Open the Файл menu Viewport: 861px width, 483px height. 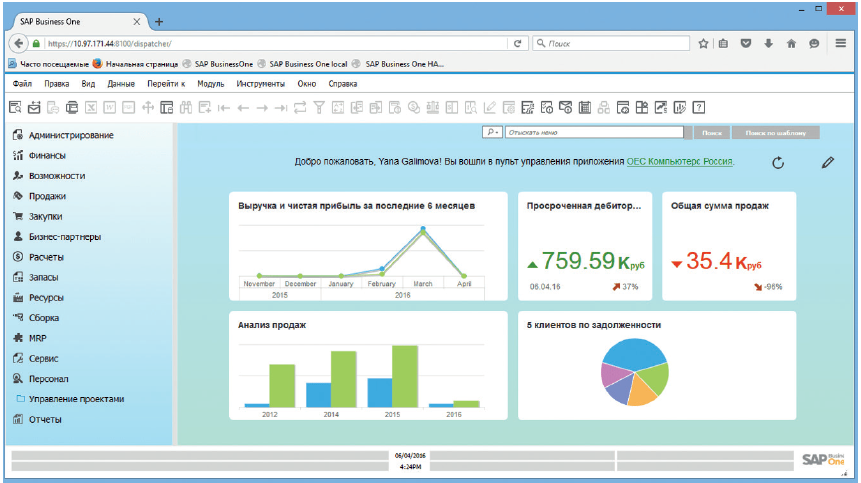point(23,84)
